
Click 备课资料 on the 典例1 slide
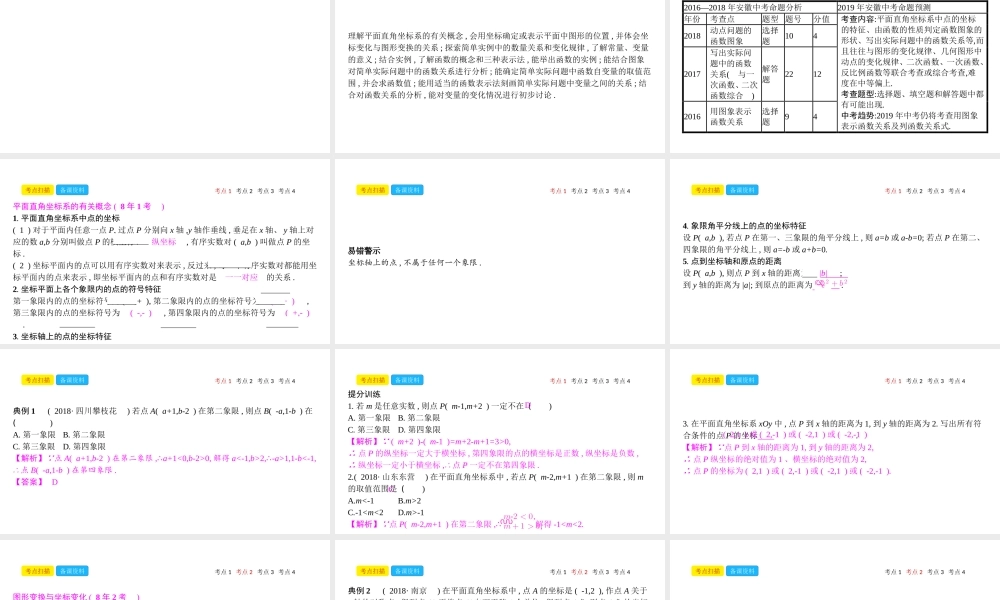point(72,380)
